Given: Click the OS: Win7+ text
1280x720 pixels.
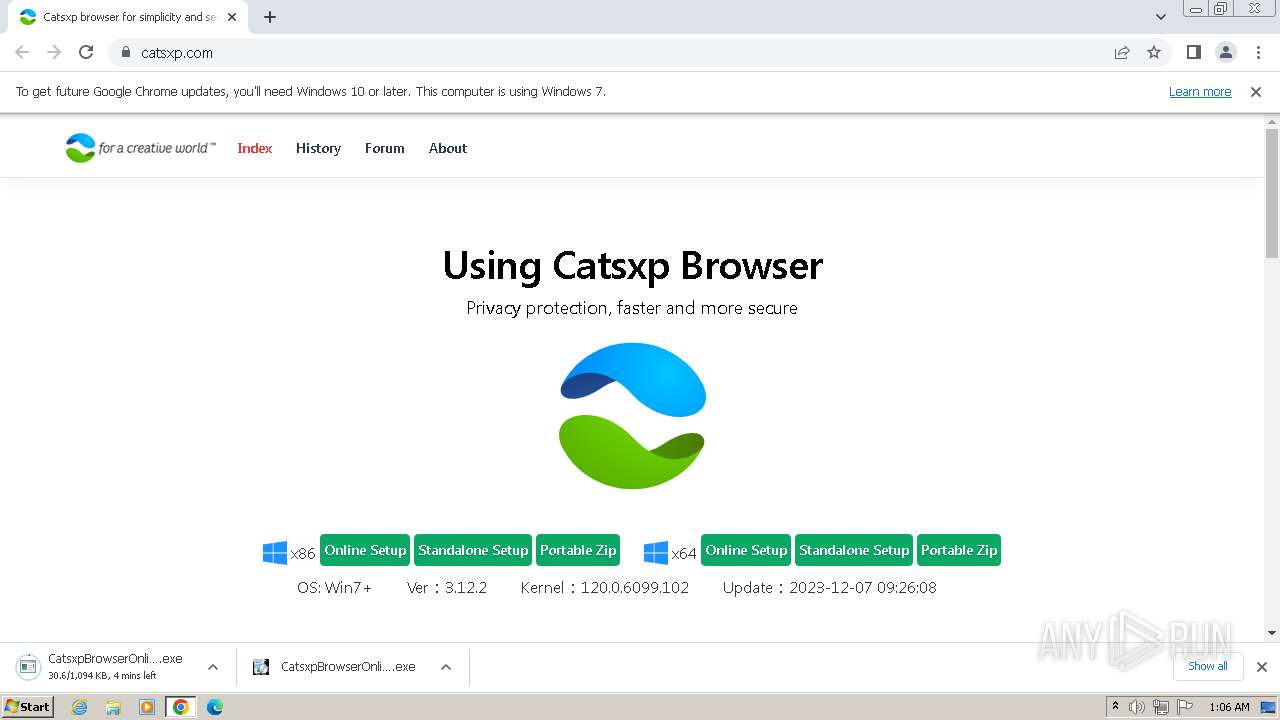Looking at the screenshot, I should click(x=334, y=588).
